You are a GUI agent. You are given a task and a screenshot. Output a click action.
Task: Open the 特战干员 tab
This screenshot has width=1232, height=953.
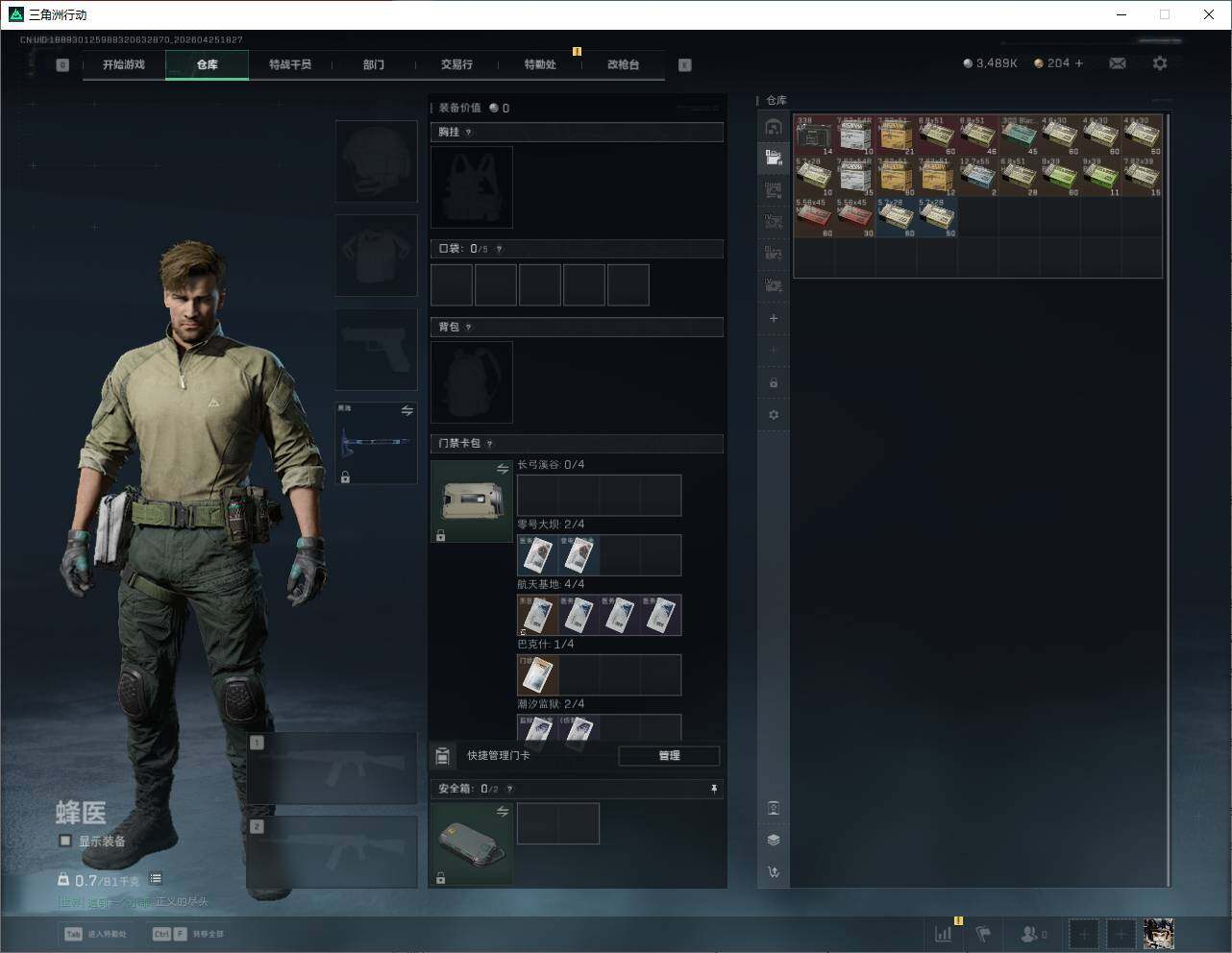[290, 65]
